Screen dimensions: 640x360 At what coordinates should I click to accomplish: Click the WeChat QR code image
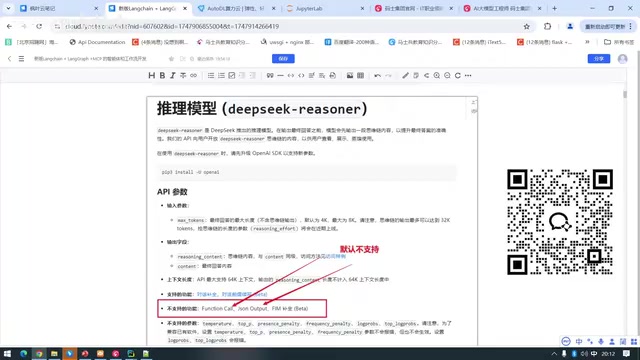tap(560, 222)
